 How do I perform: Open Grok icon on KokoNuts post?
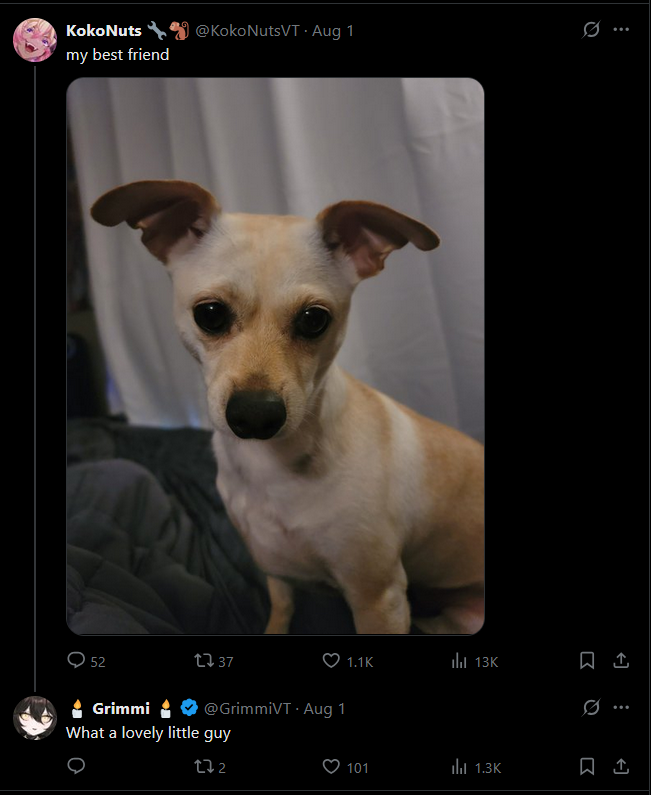pyautogui.click(x=591, y=29)
